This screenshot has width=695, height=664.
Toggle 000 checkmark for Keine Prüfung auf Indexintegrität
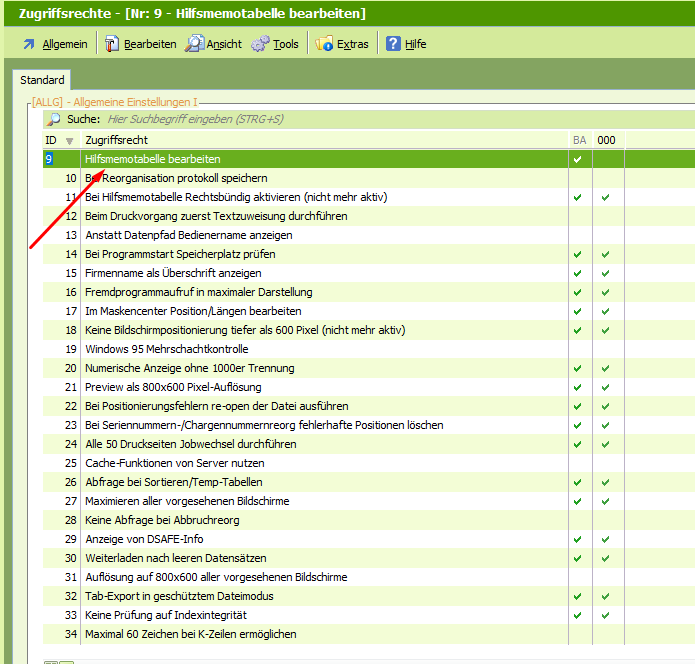pyautogui.click(x=605, y=615)
